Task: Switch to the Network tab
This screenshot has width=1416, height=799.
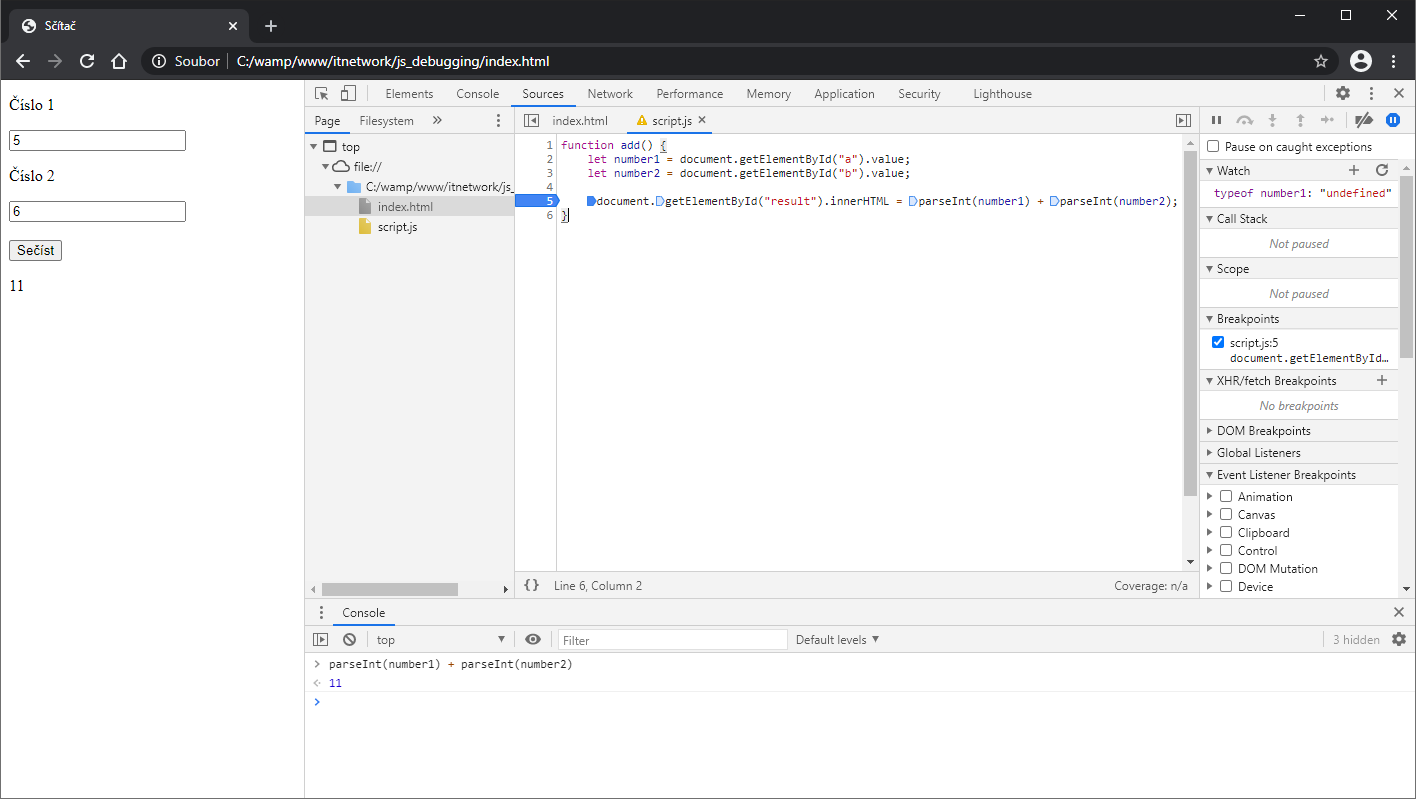Action: [x=610, y=94]
